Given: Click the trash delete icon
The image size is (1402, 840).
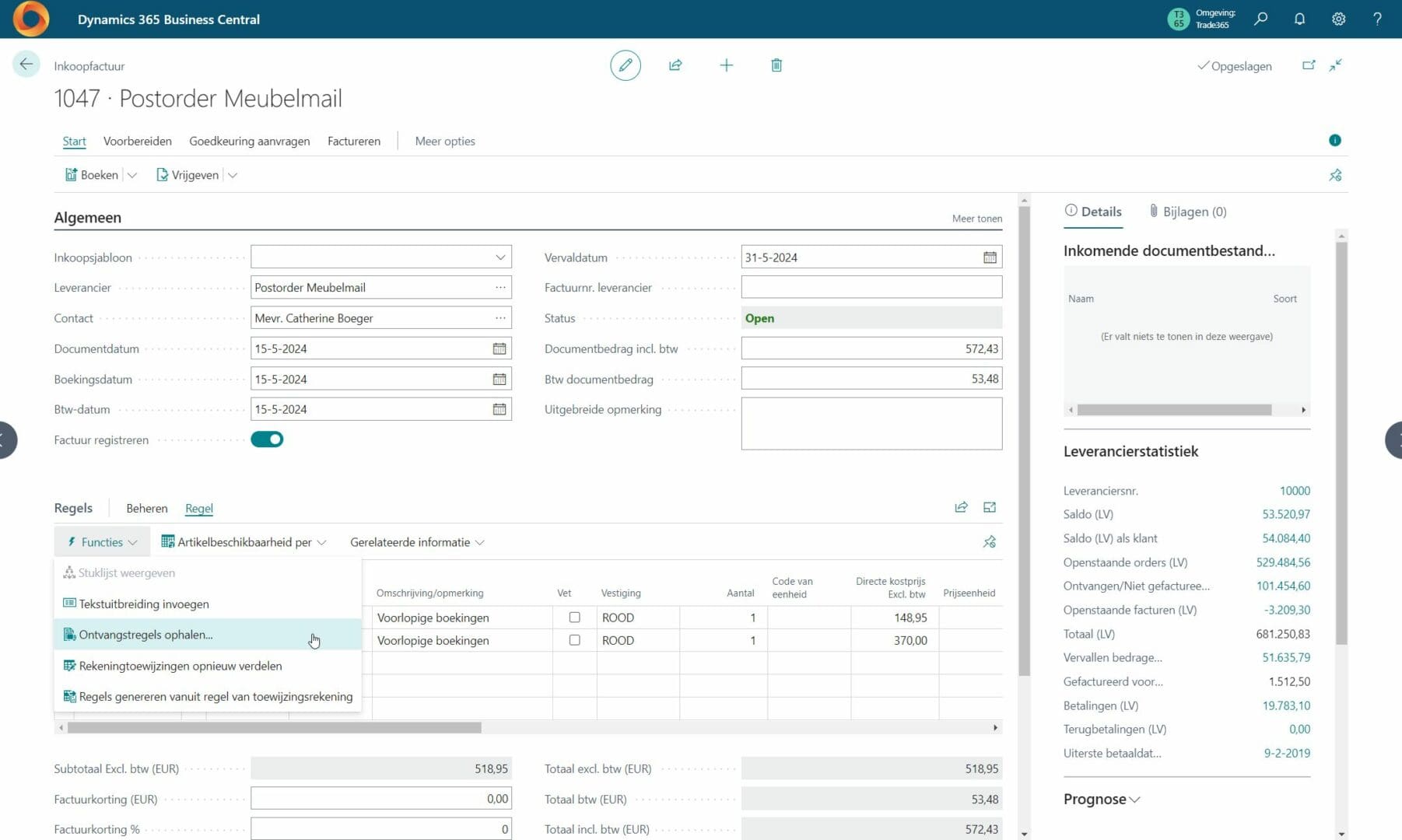Looking at the screenshot, I should [x=776, y=65].
